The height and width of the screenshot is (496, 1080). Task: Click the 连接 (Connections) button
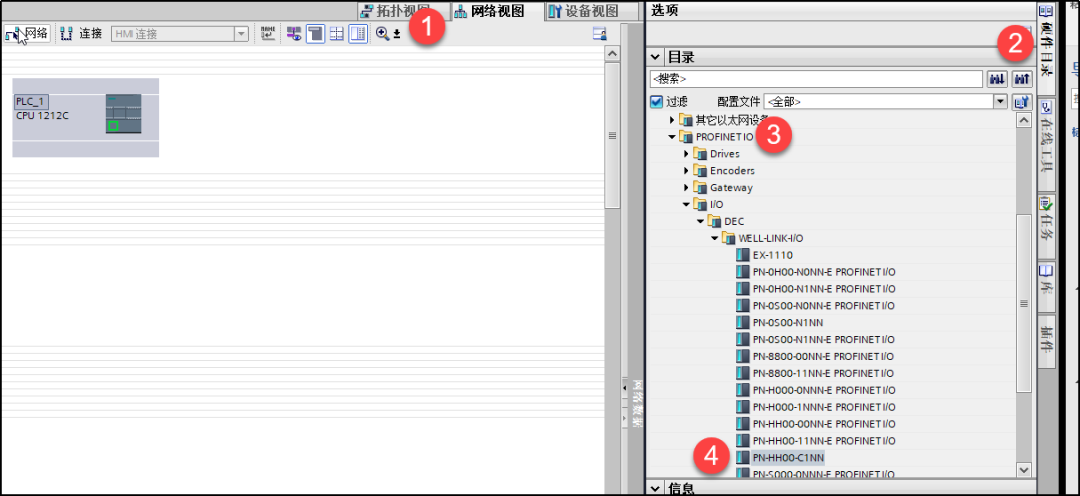81,33
